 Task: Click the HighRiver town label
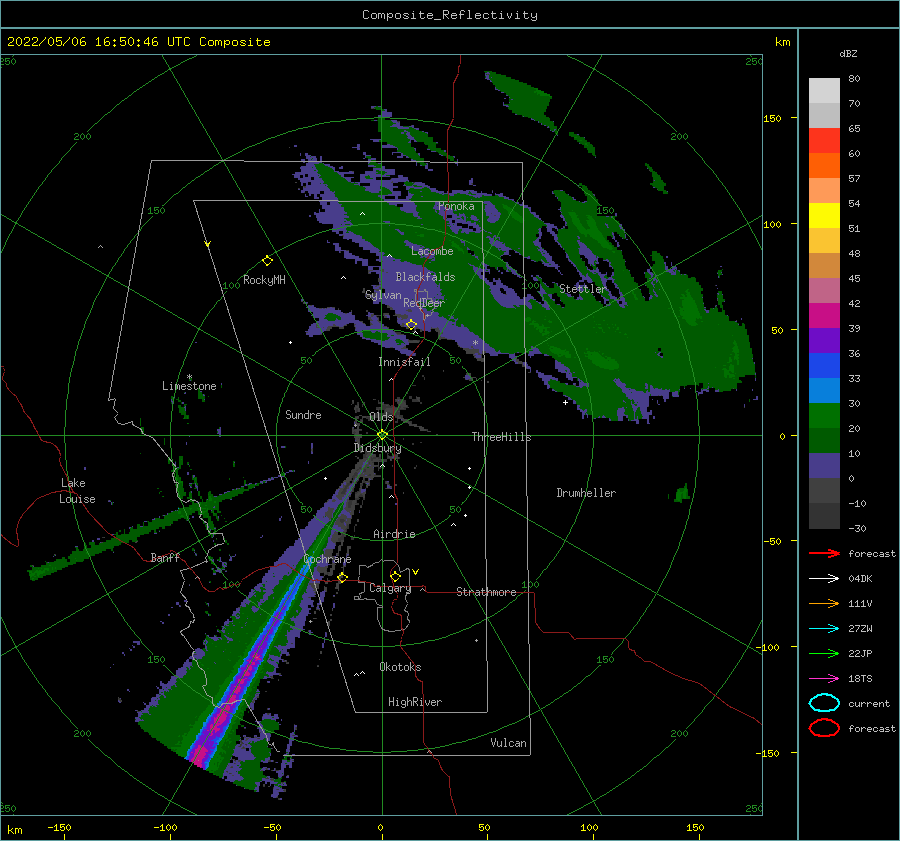coord(415,702)
